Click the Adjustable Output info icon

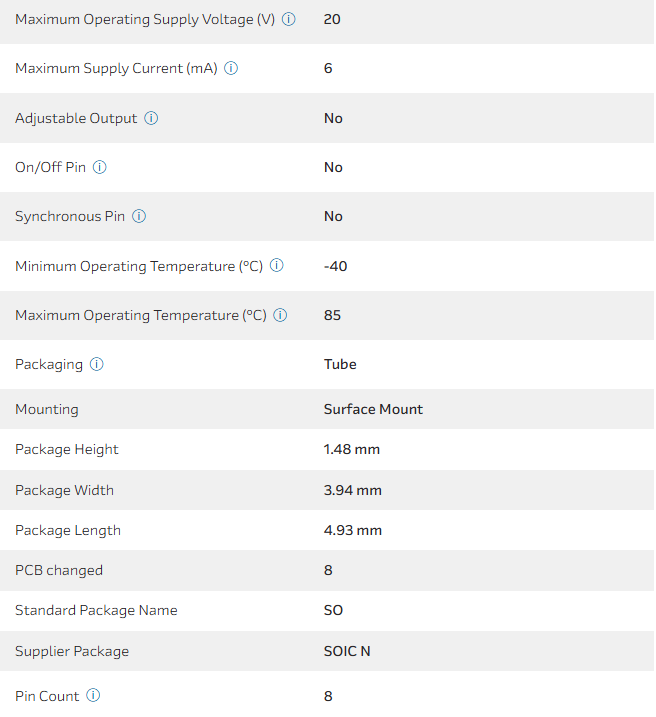pyautogui.click(x=151, y=118)
